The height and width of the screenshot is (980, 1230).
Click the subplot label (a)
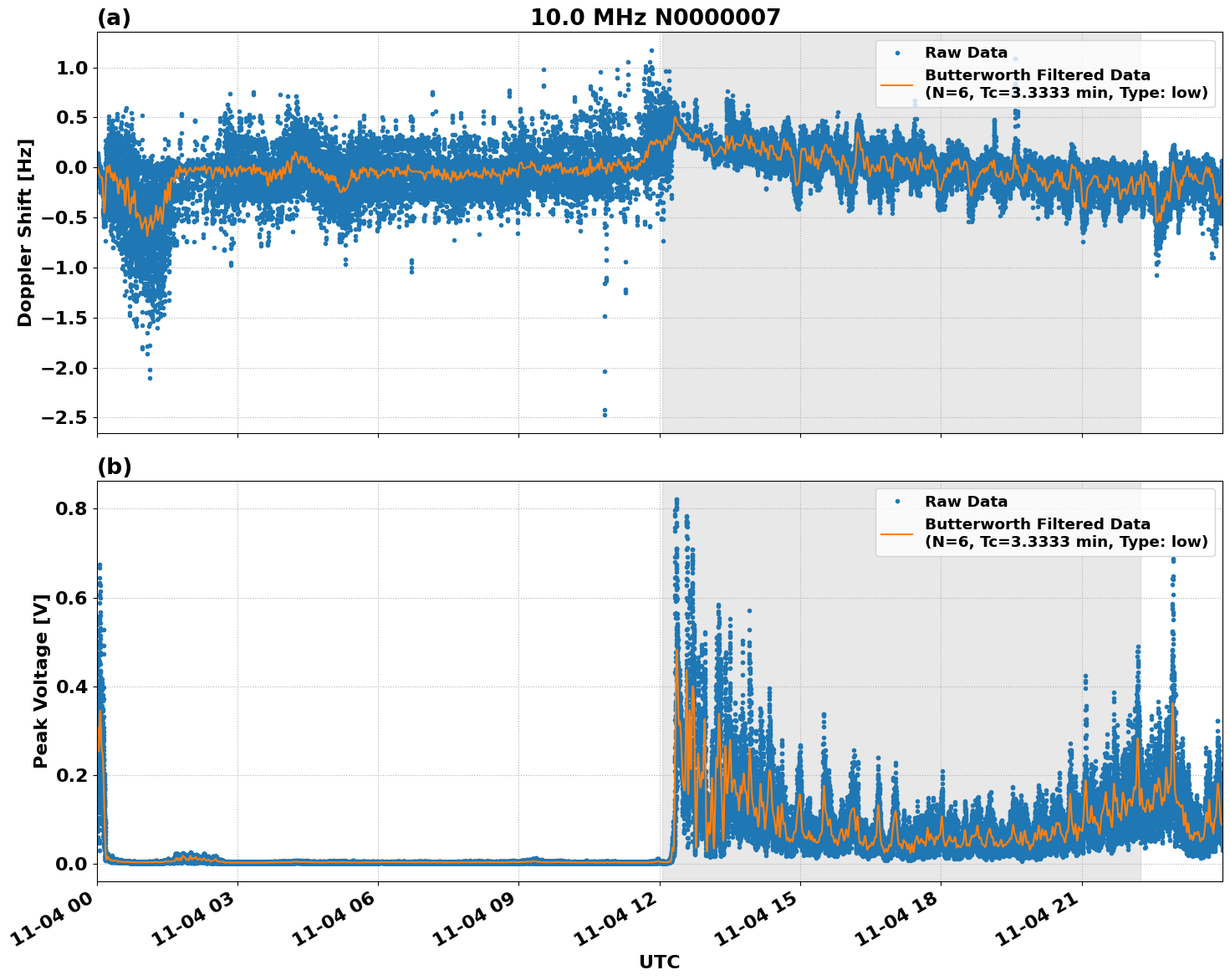click(115, 15)
